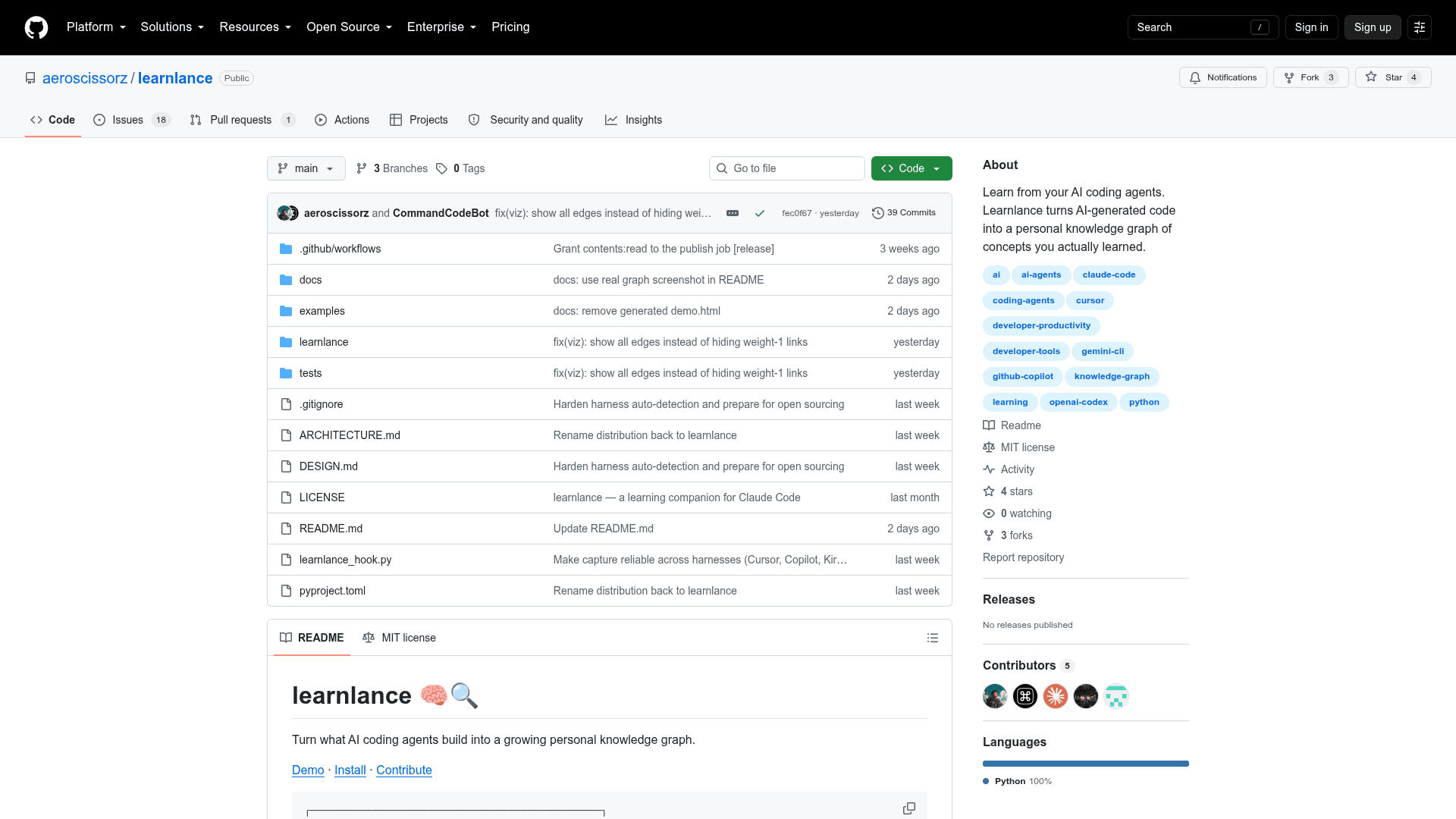Click the GitHub logo home icon

click(x=36, y=27)
